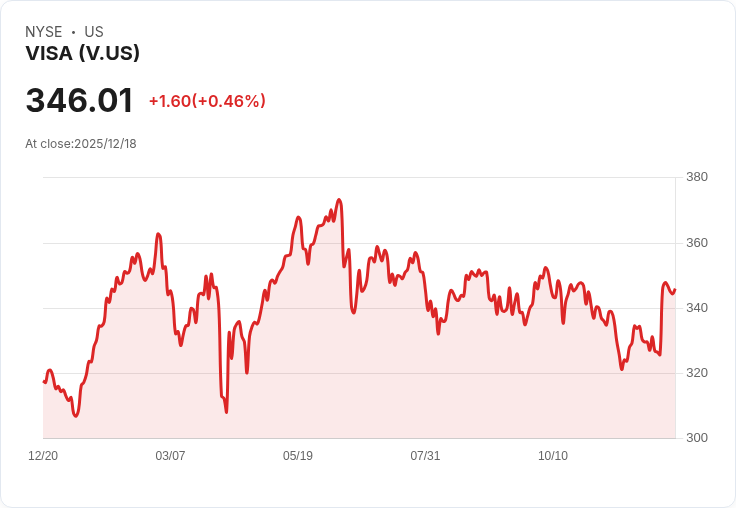Click the +1.60(+0.46%) price change

[x=207, y=101]
